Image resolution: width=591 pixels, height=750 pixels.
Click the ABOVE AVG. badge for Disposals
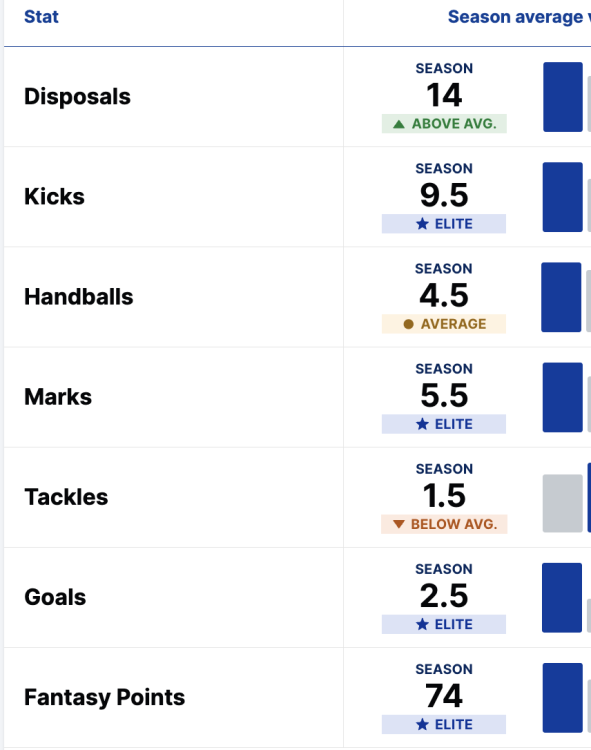click(444, 124)
